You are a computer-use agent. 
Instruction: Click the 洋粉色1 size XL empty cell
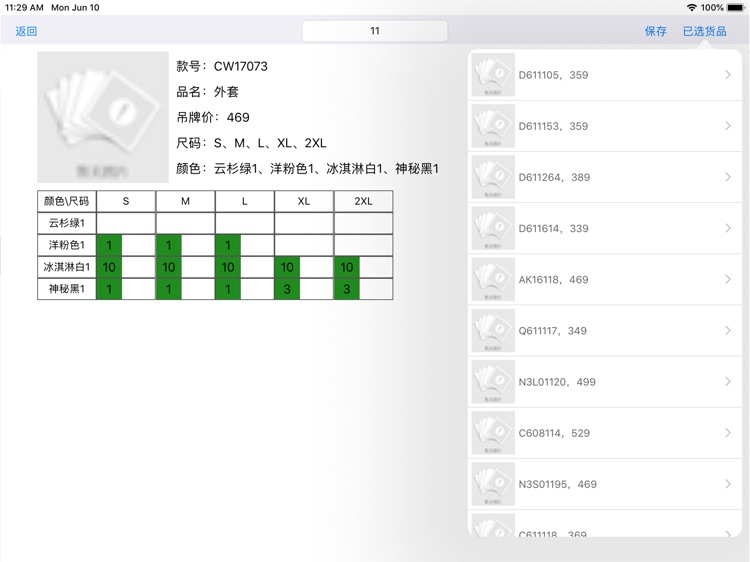tap(304, 245)
